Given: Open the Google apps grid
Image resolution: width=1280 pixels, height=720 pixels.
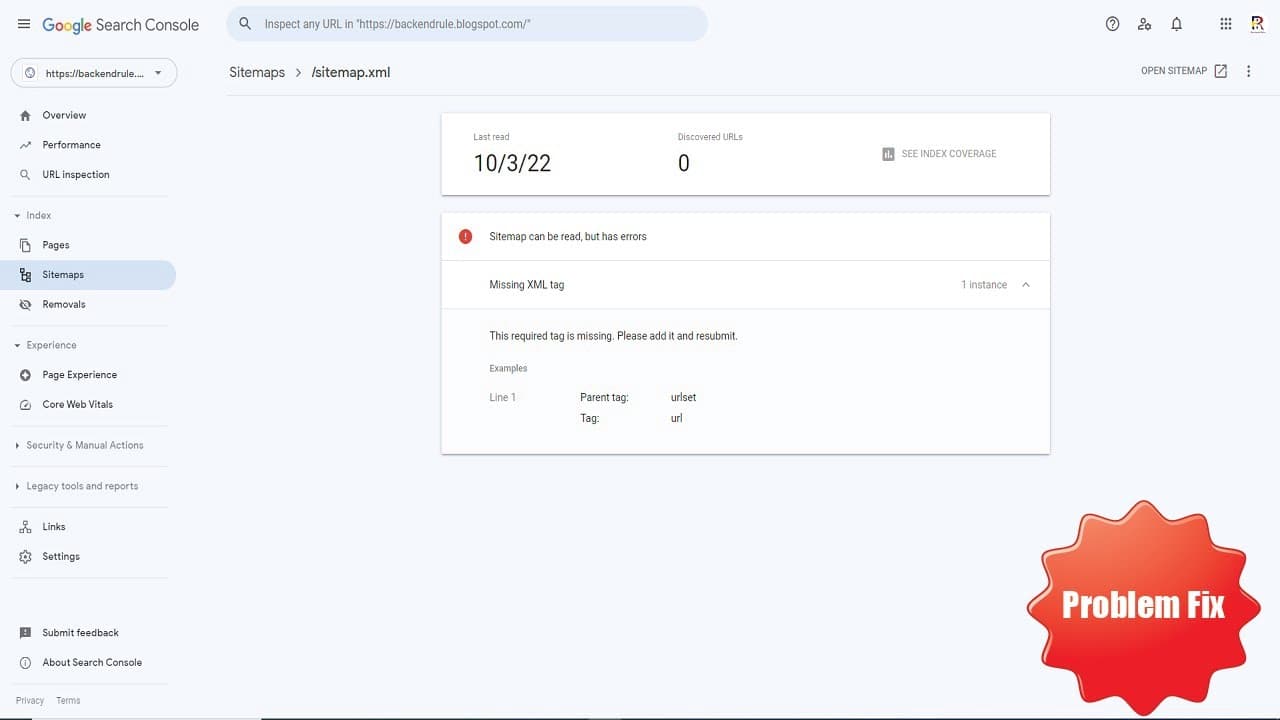Looking at the screenshot, I should point(1226,24).
